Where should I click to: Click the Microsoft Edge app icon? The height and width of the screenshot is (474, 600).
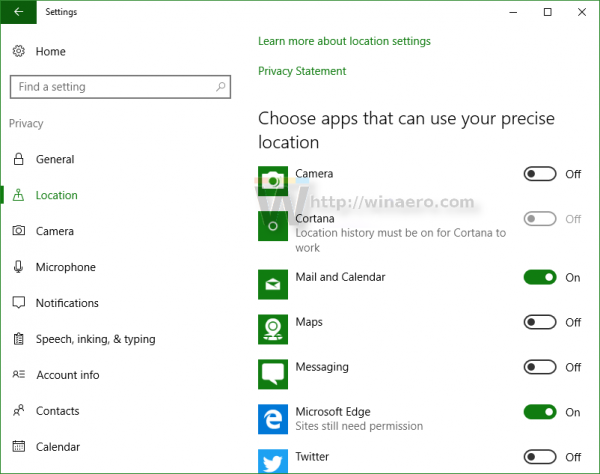(273, 419)
